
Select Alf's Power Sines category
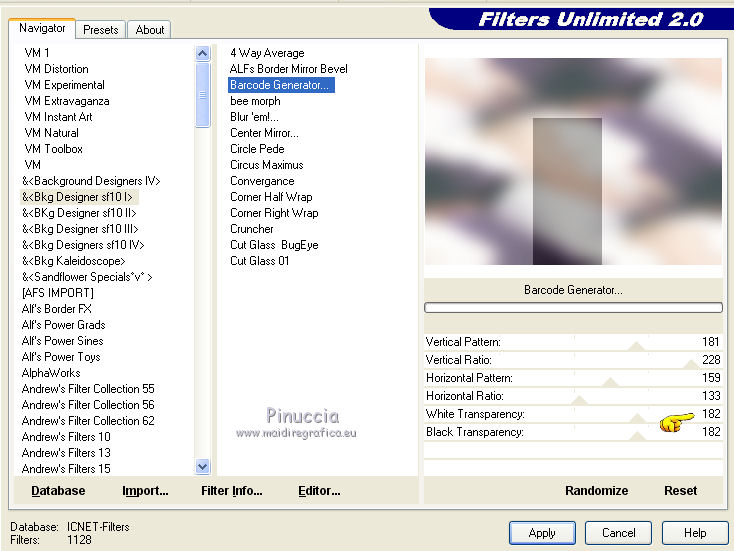63,341
